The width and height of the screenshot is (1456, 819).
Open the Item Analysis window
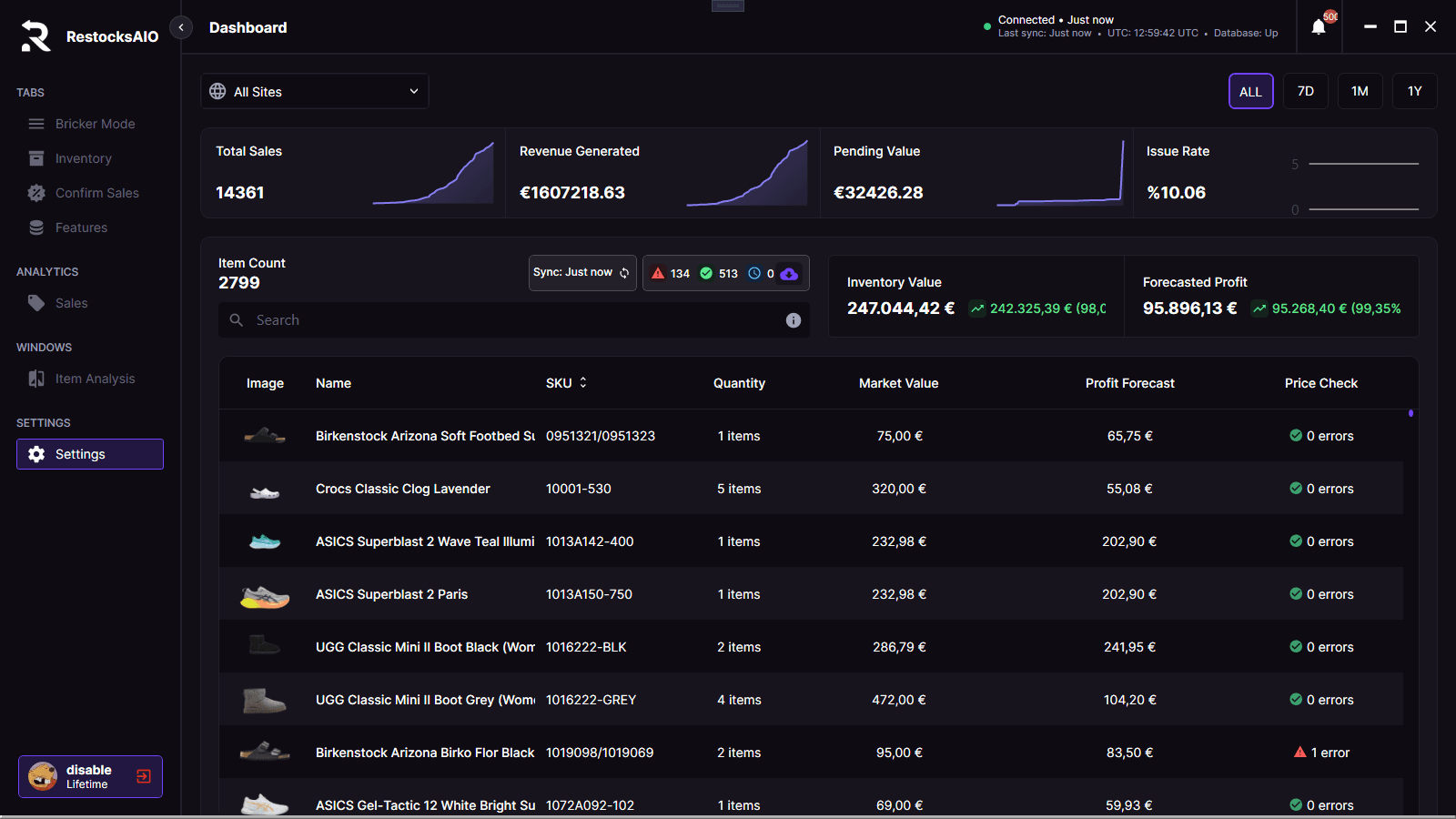90,379
